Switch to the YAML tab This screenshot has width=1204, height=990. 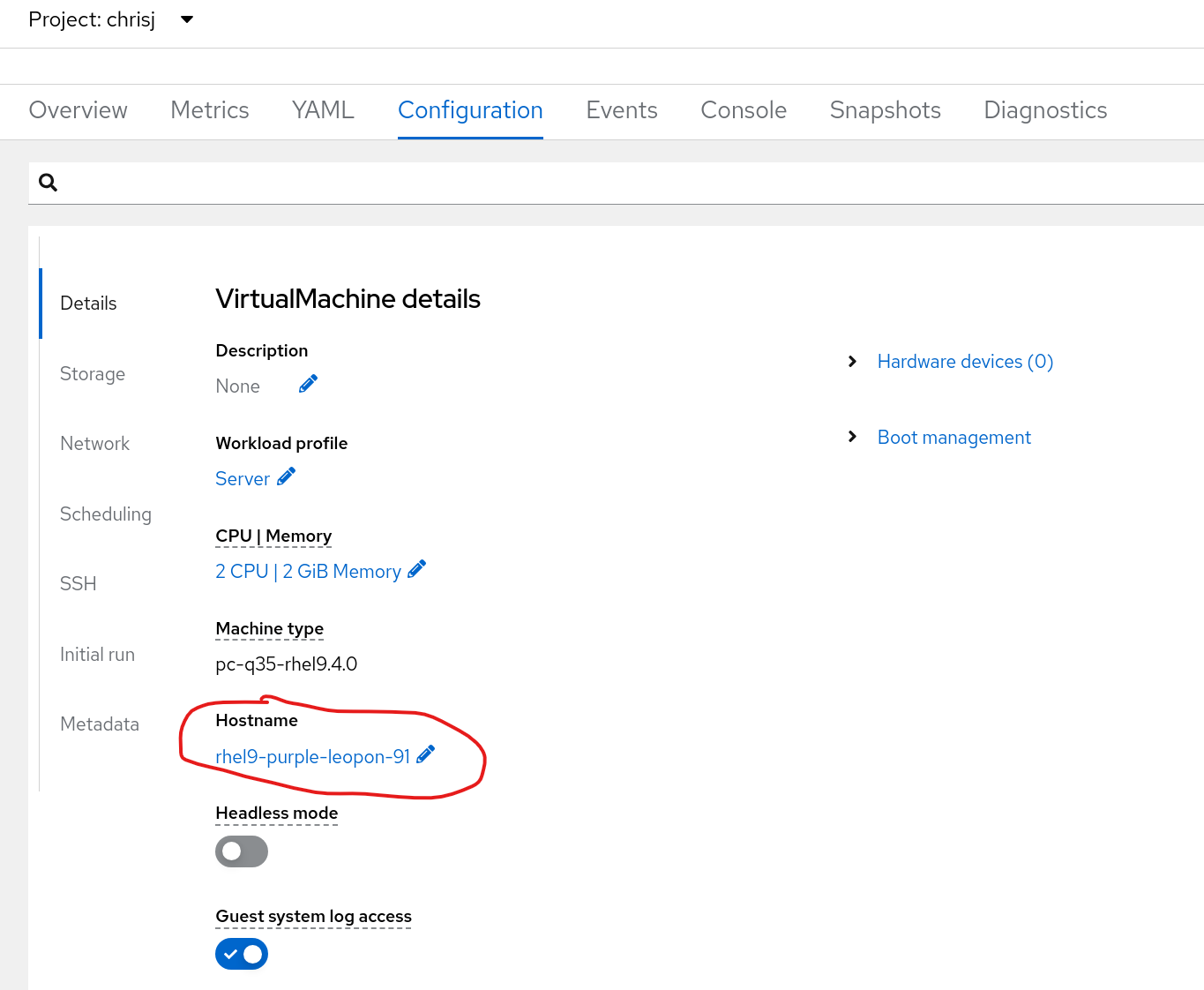click(323, 110)
